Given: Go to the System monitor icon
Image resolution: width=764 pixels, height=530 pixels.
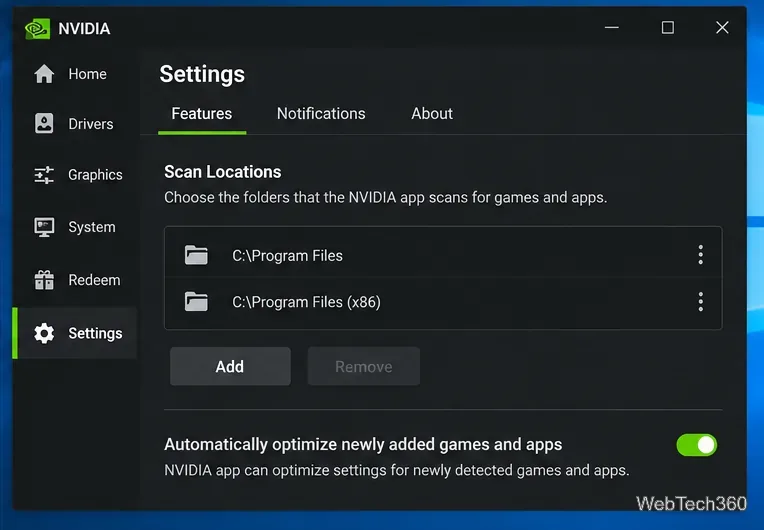Looking at the screenshot, I should point(44,227).
